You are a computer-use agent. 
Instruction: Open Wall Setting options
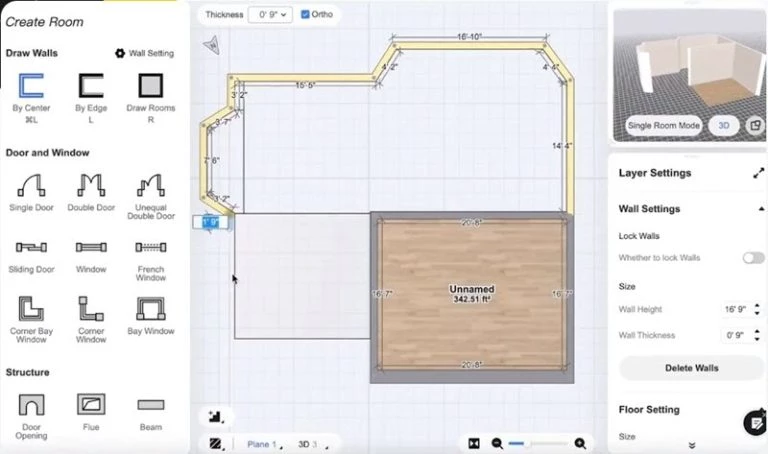pyautogui.click(x=144, y=53)
